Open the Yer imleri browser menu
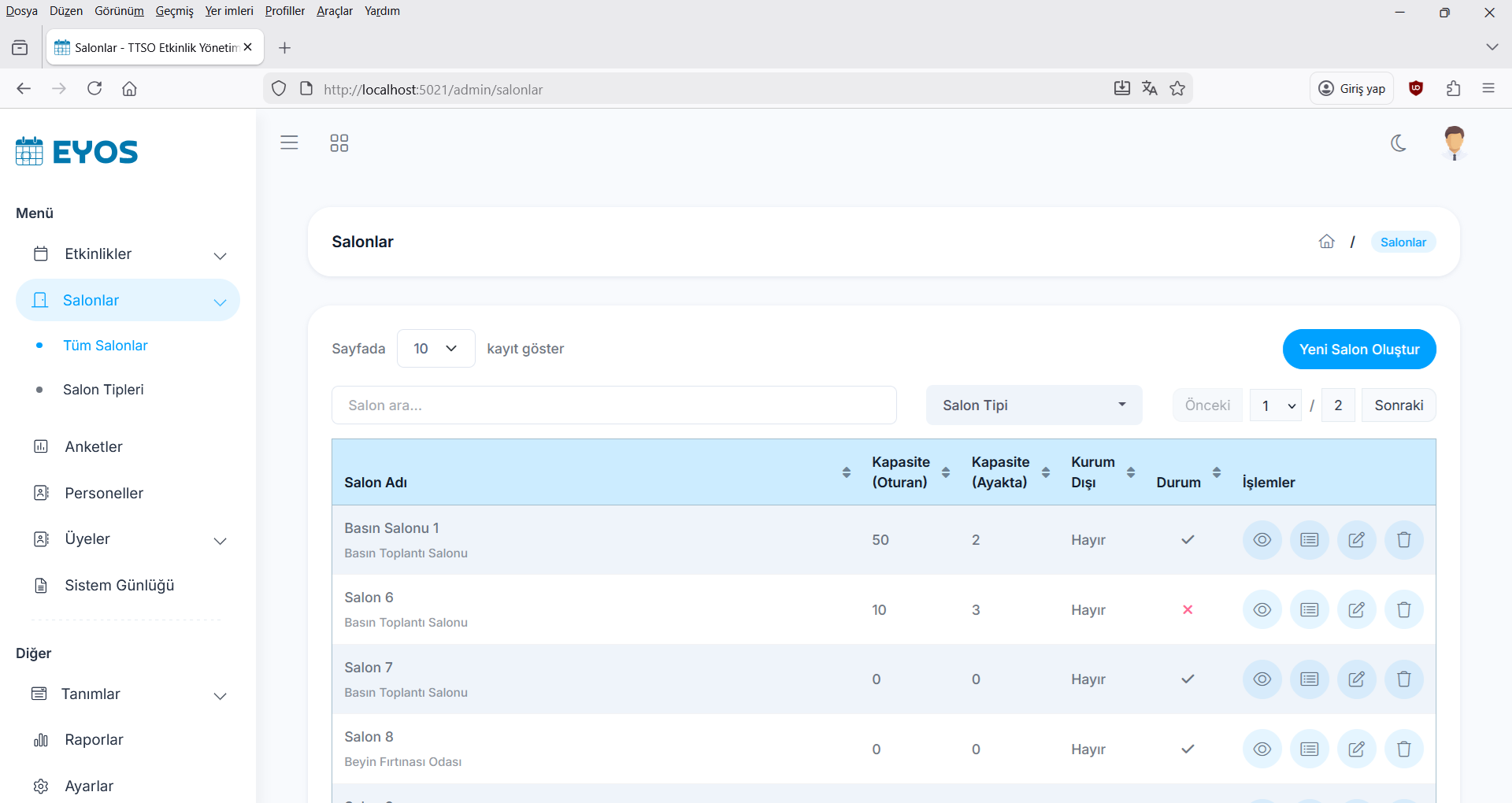The image size is (1512, 803). [x=228, y=11]
